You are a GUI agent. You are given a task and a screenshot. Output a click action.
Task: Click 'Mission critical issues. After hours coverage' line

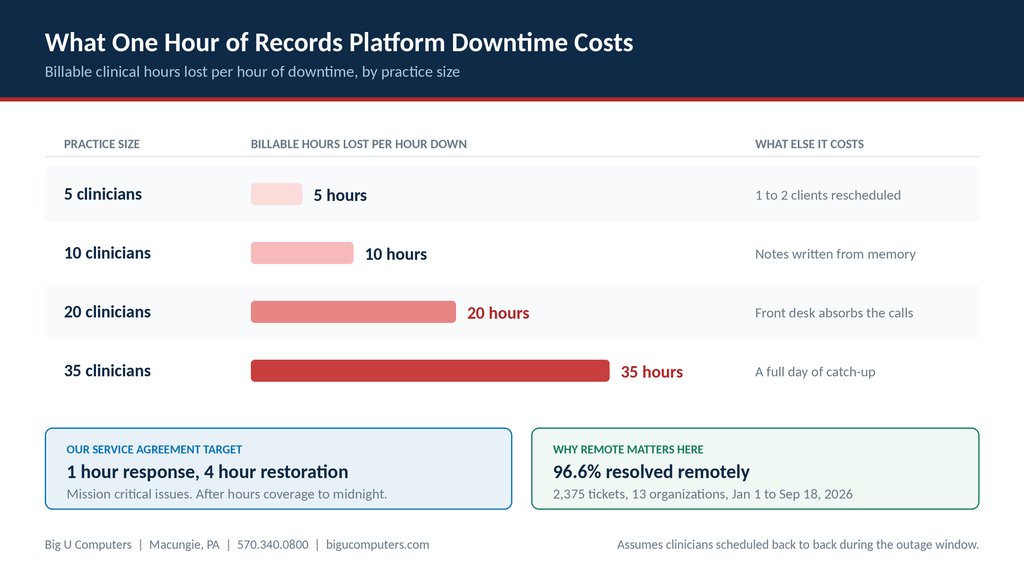[x=227, y=494]
